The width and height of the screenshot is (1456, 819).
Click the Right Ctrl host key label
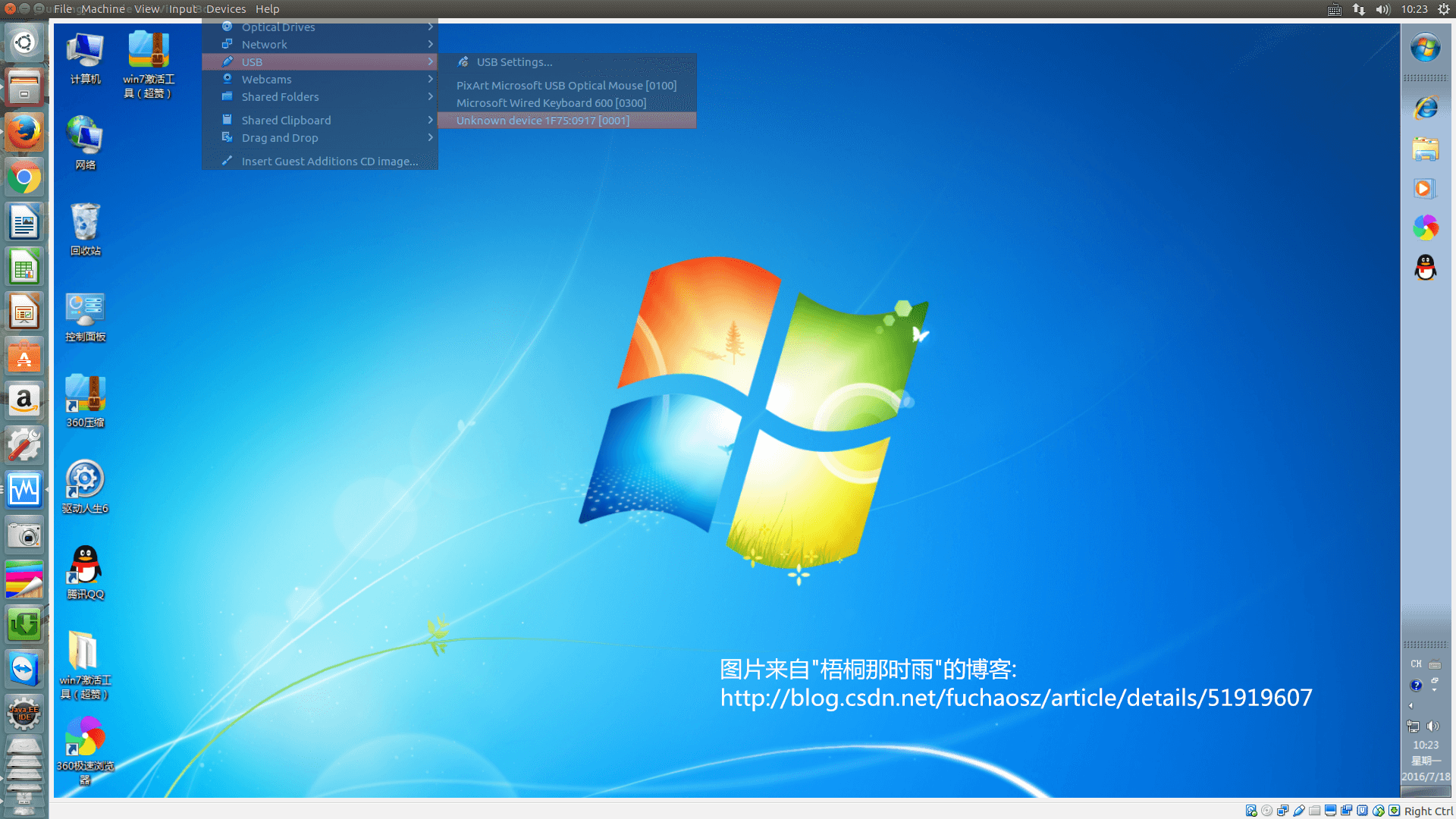pyautogui.click(x=1429, y=811)
